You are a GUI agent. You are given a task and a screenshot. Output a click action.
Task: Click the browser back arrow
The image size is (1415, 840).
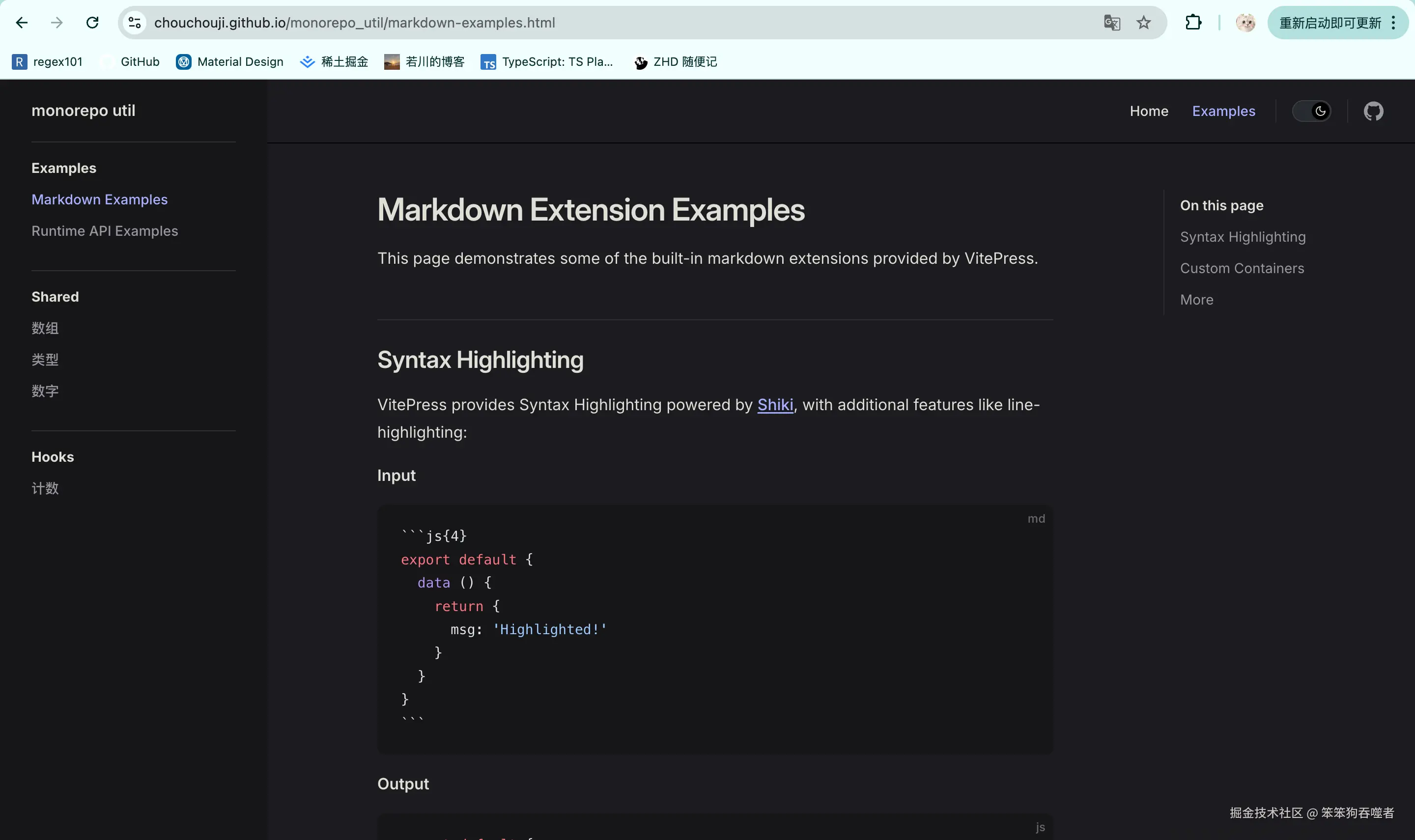(x=22, y=23)
